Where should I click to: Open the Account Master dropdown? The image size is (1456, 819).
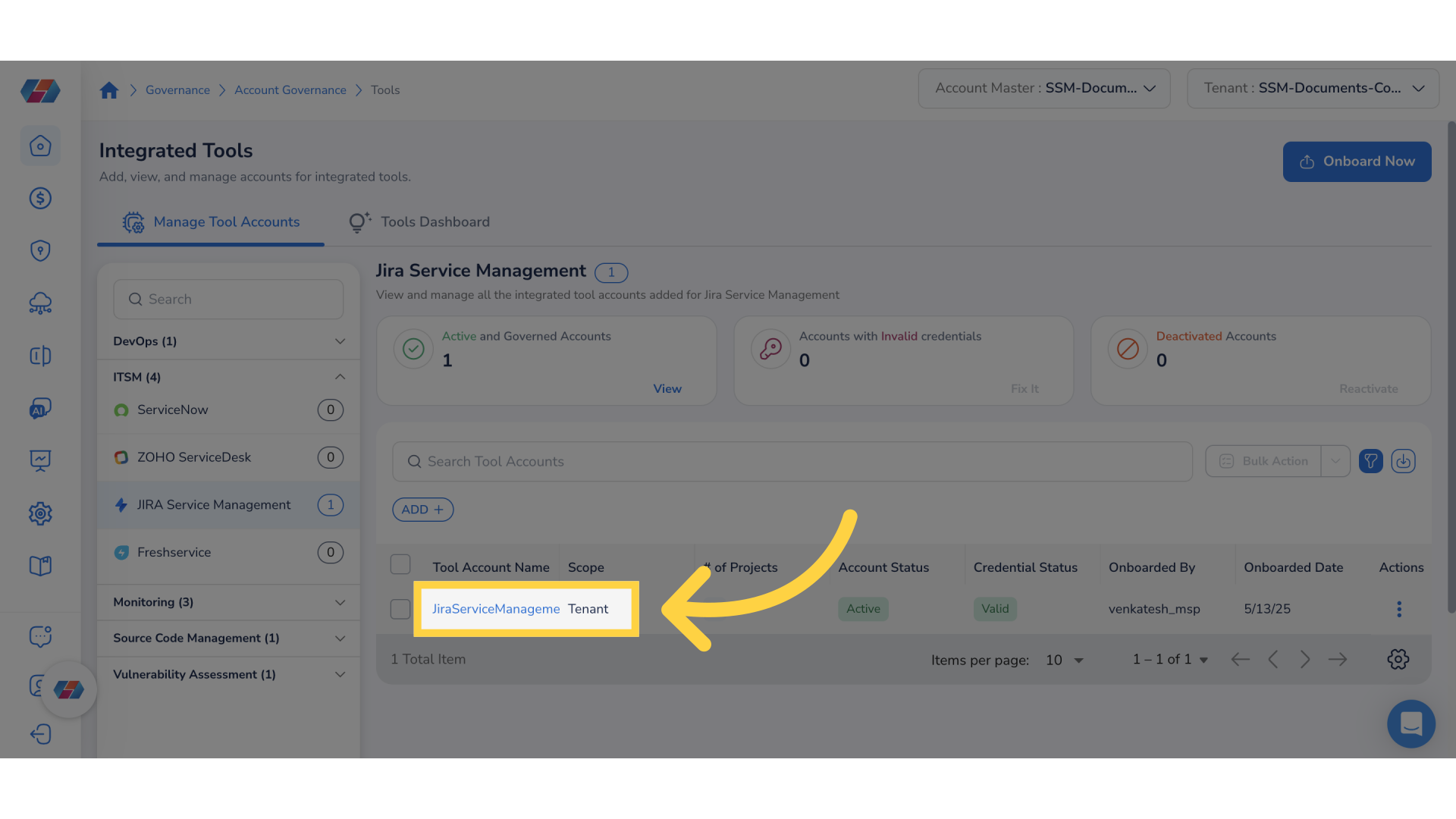pyautogui.click(x=1044, y=88)
